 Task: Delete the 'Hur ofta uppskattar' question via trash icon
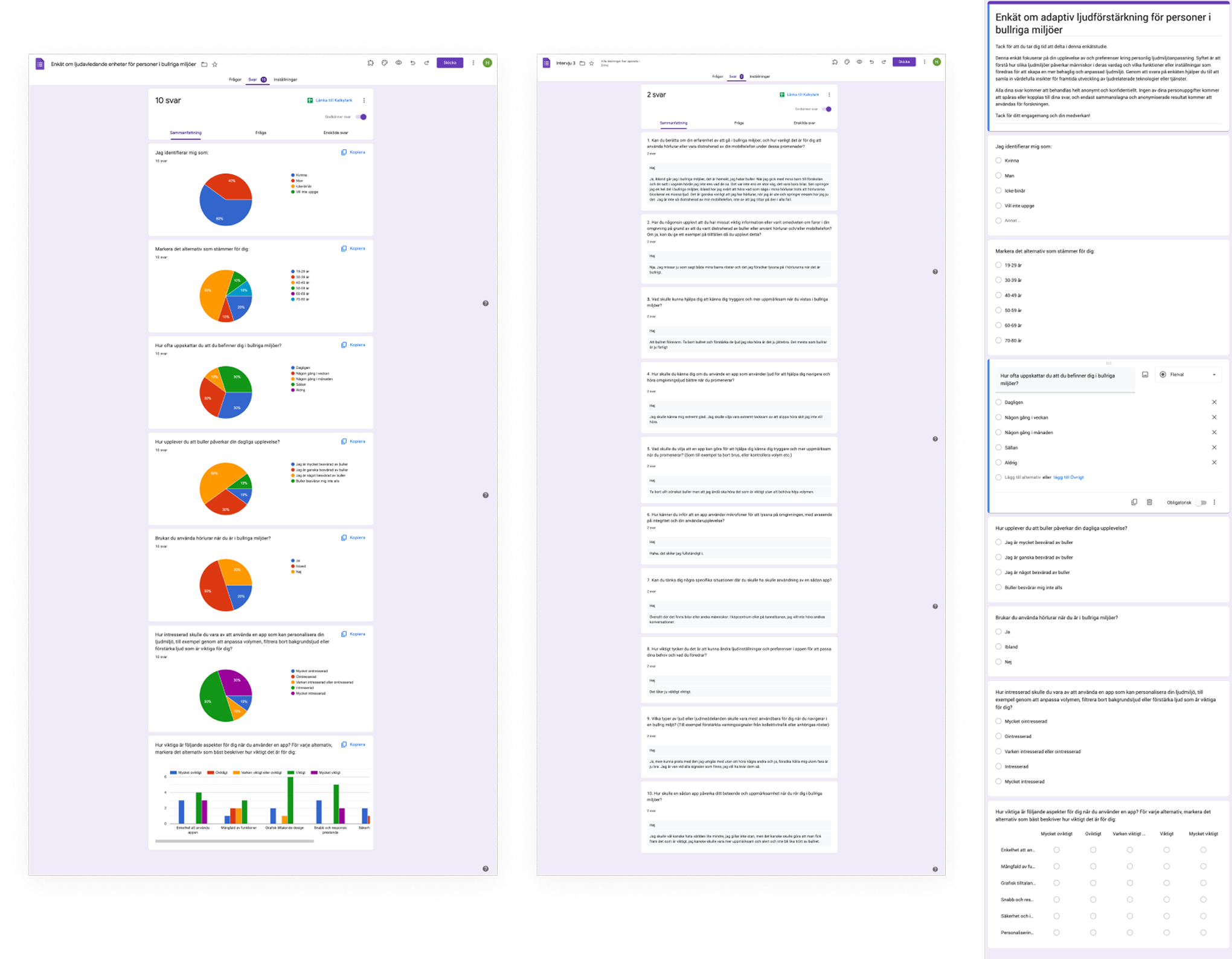pyautogui.click(x=1149, y=502)
